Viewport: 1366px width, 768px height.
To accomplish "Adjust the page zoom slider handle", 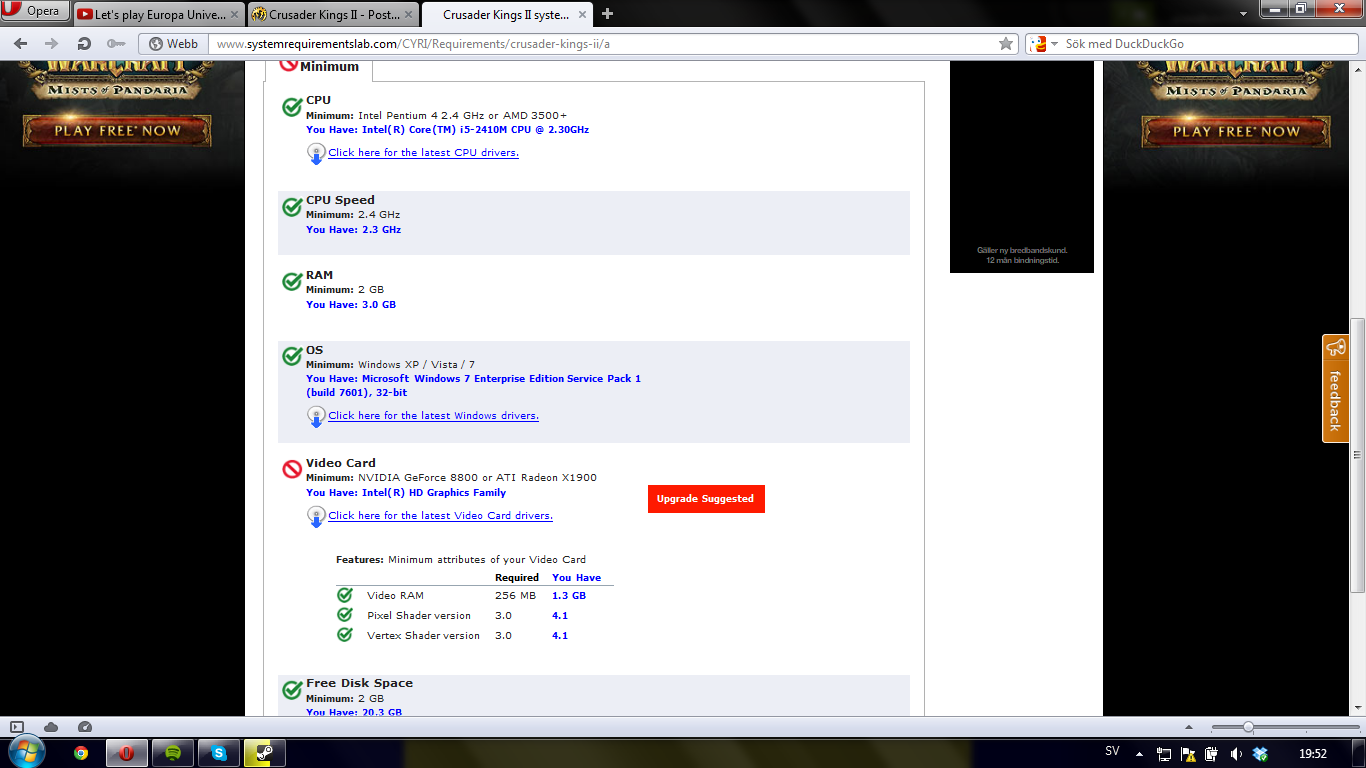I will tap(1248, 727).
